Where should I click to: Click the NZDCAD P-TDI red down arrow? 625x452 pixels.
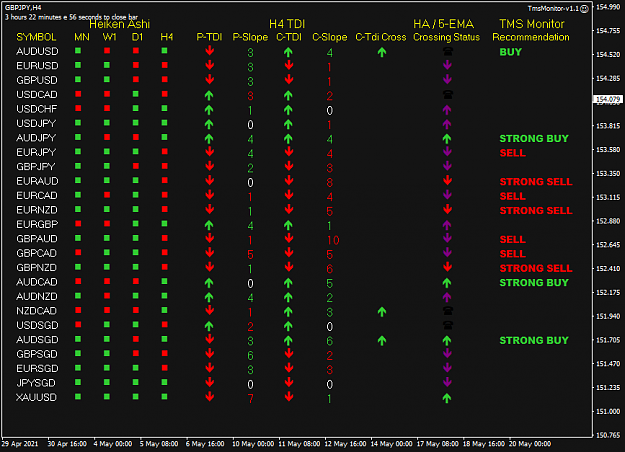pos(209,311)
